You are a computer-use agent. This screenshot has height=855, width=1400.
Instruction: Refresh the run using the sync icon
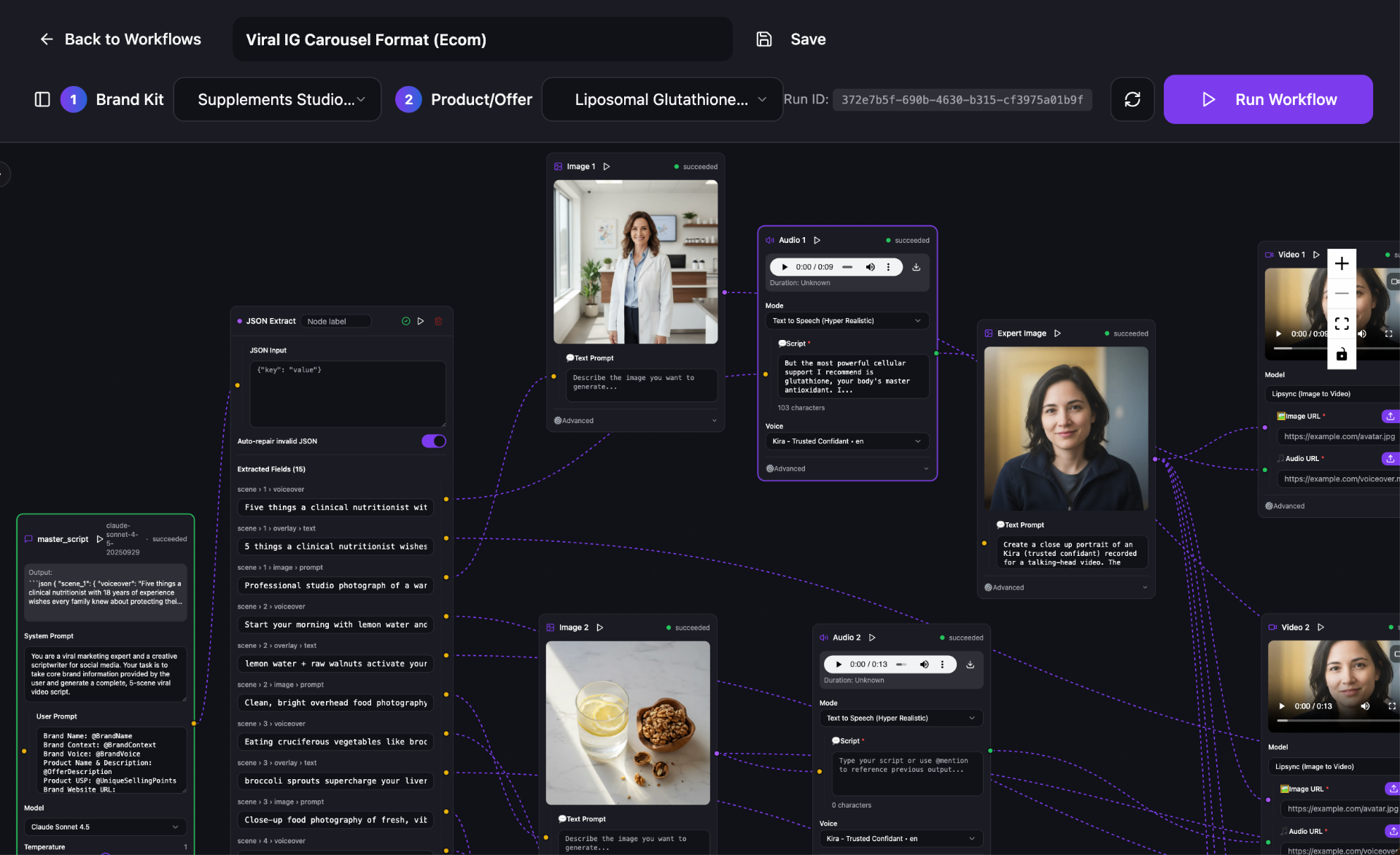1132,99
